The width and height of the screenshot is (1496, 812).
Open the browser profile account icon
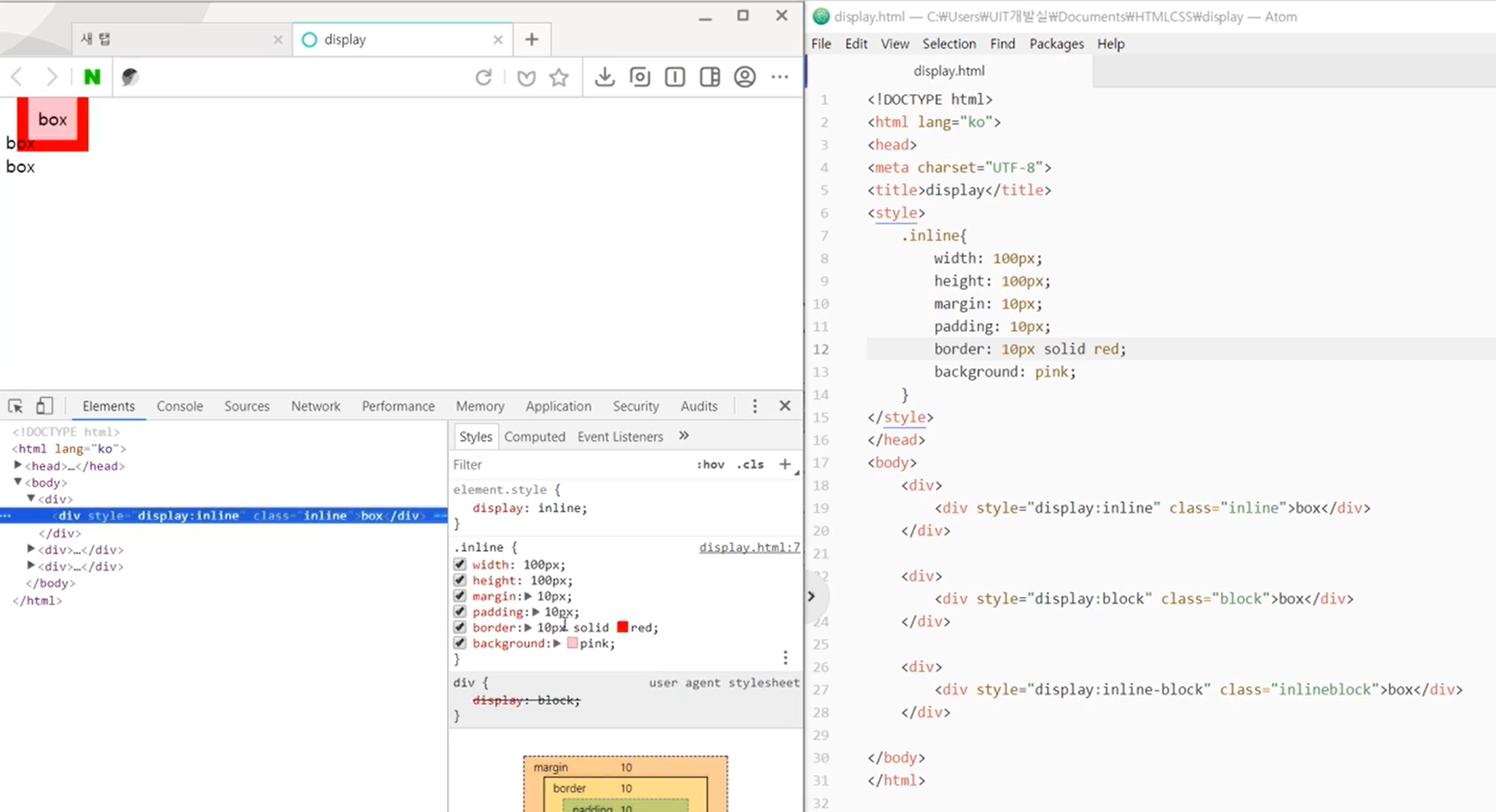[x=744, y=77]
